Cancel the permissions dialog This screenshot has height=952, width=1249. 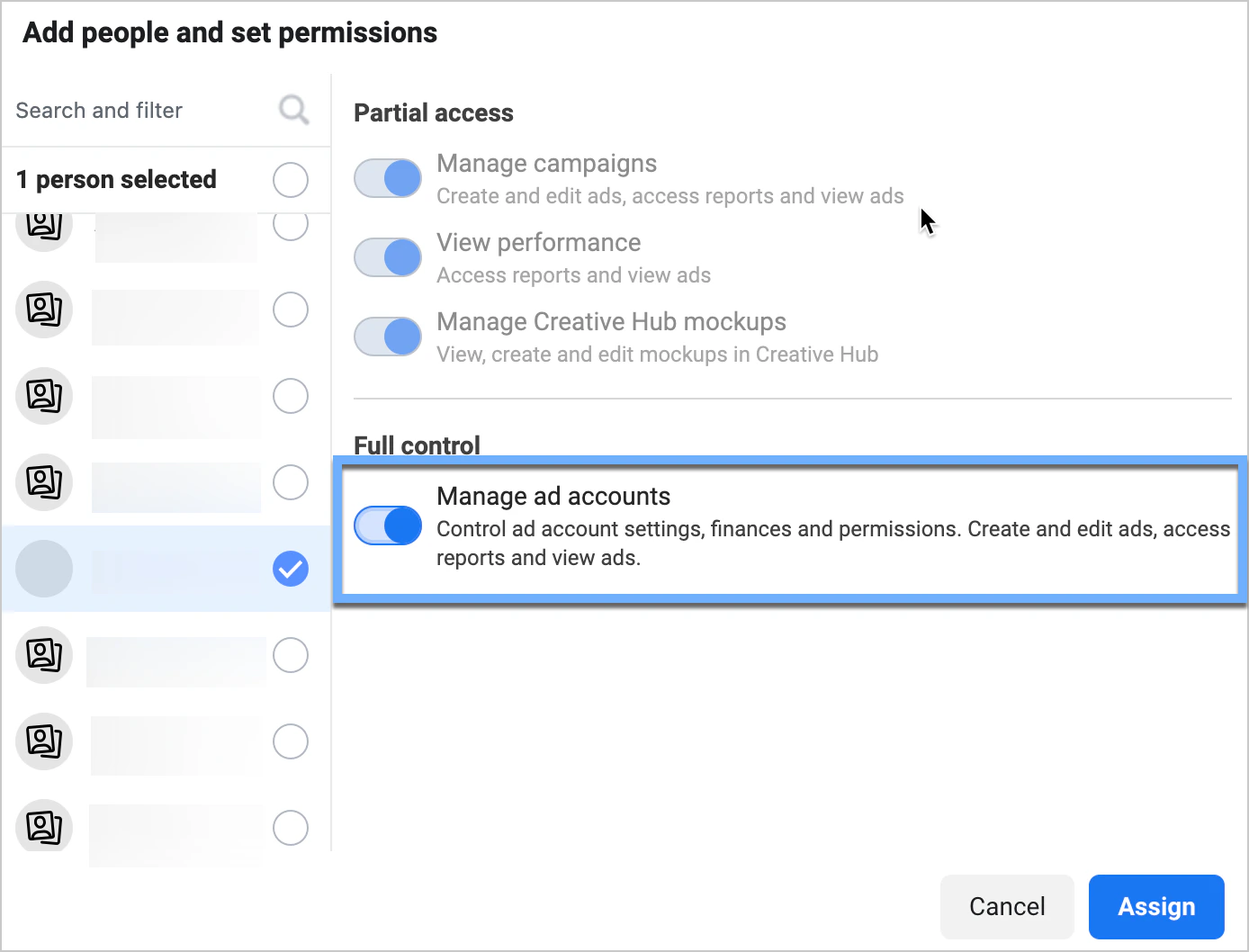1007,906
